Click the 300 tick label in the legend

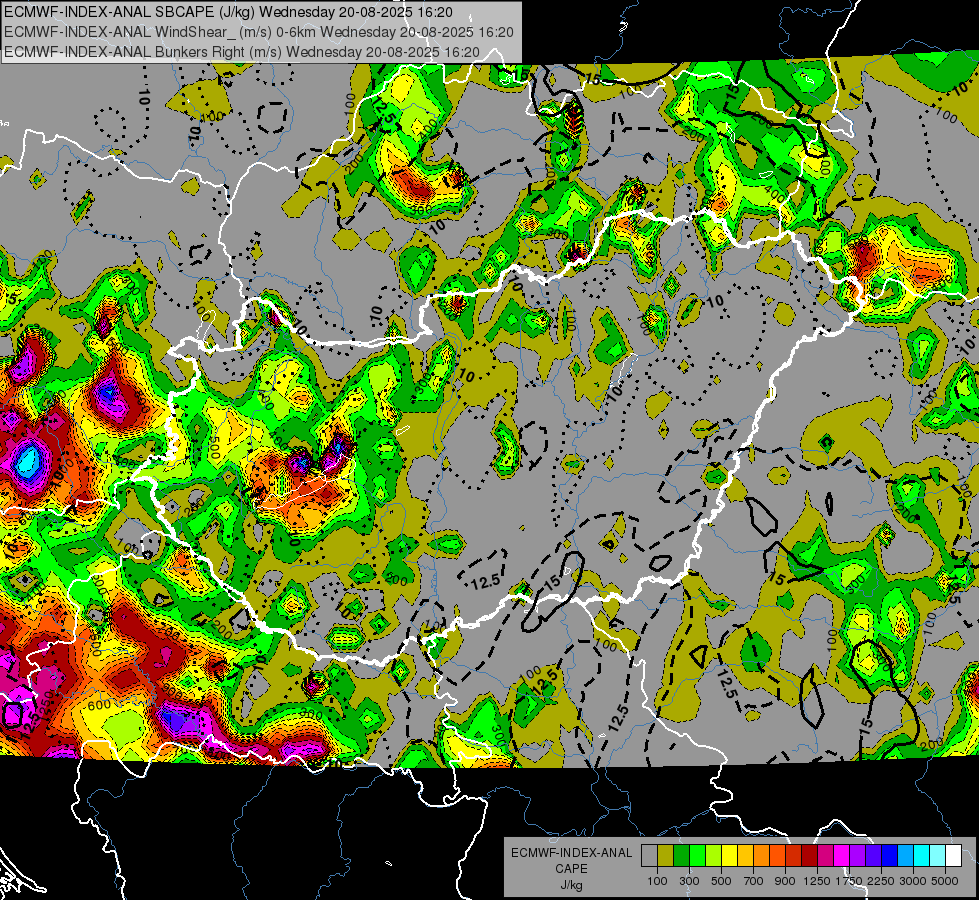click(x=689, y=881)
